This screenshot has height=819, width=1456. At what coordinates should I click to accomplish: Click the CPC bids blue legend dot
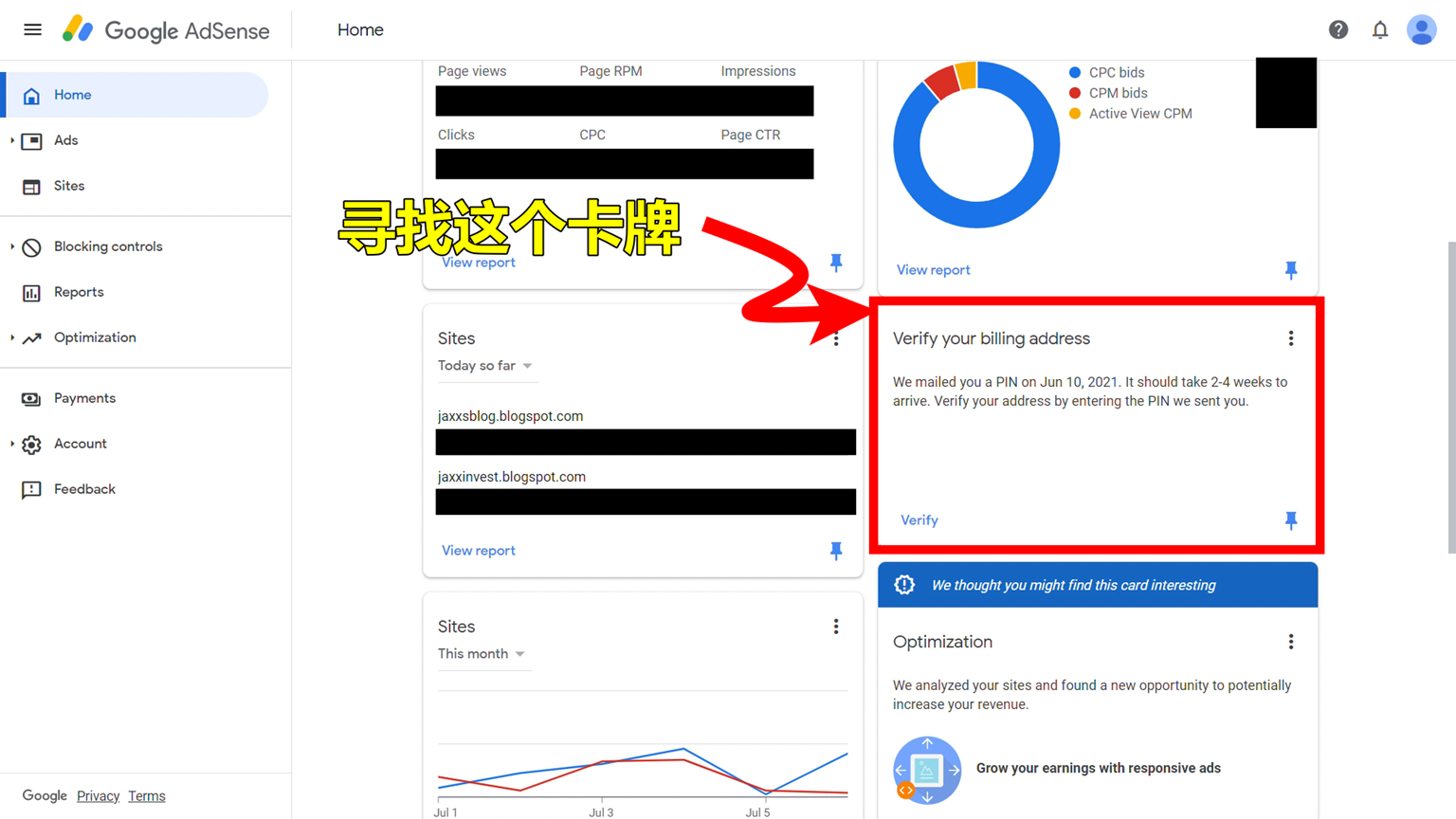(1075, 72)
